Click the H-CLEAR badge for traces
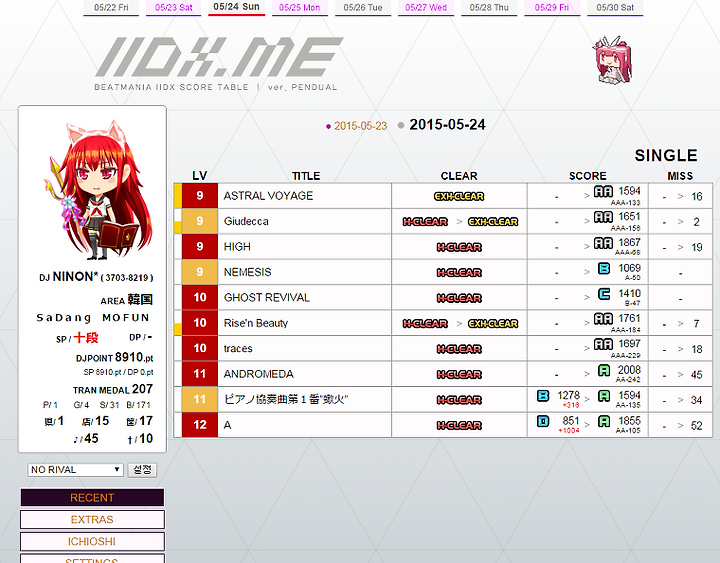The image size is (720, 563). click(459, 349)
